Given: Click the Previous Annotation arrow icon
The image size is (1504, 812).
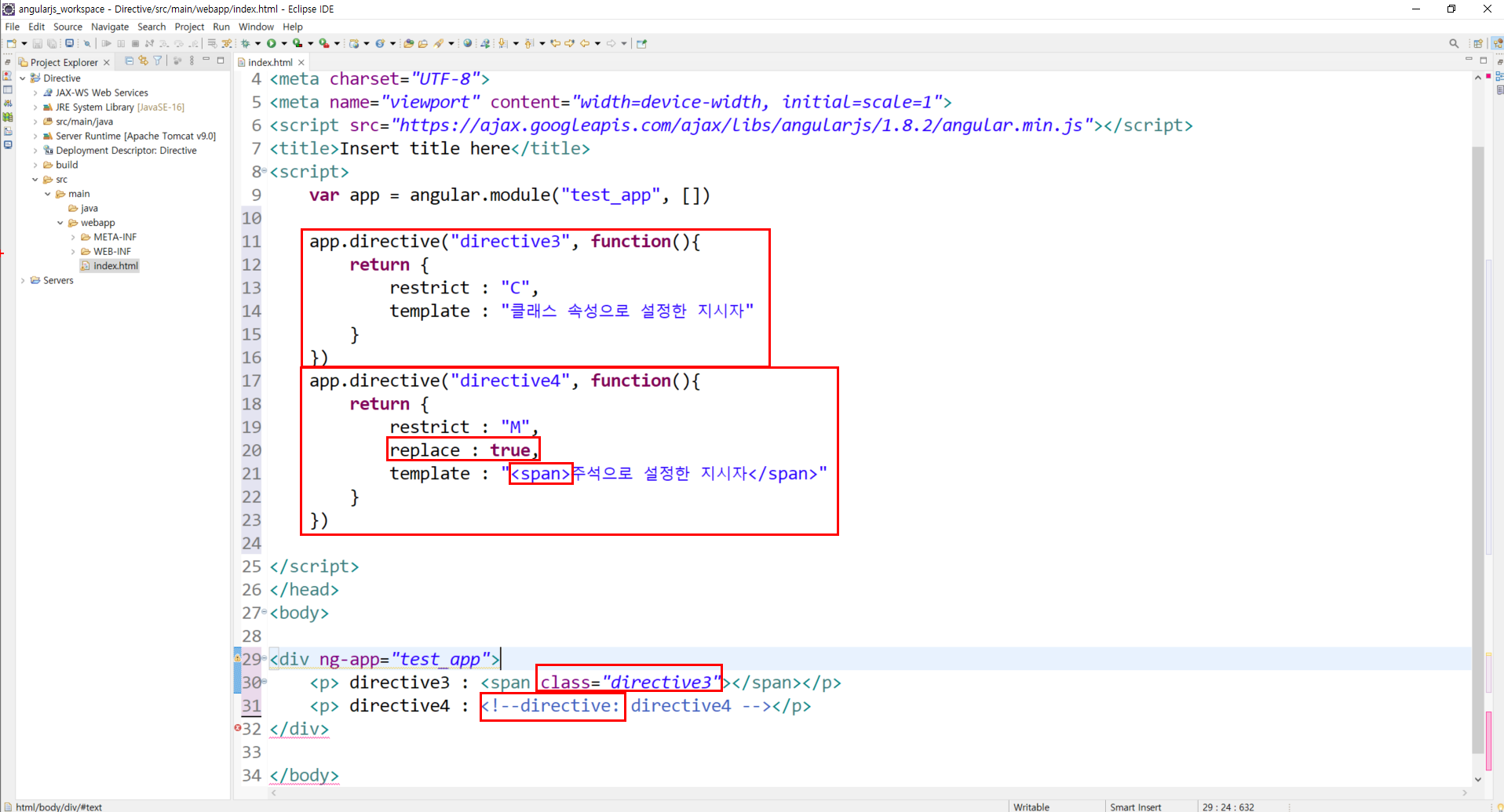Looking at the screenshot, I should (528, 43).
